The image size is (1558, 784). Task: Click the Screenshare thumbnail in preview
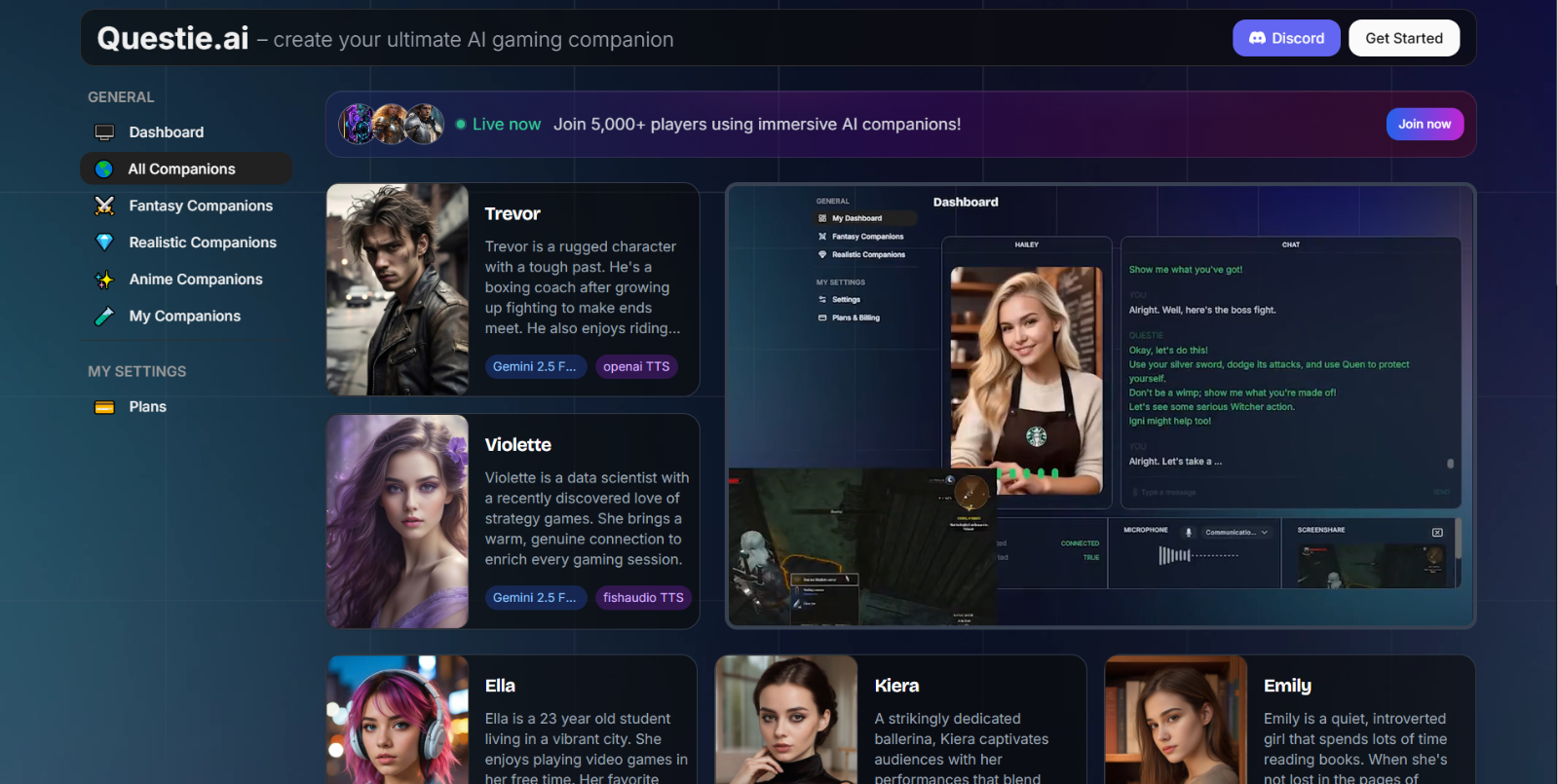[1374, 565]
